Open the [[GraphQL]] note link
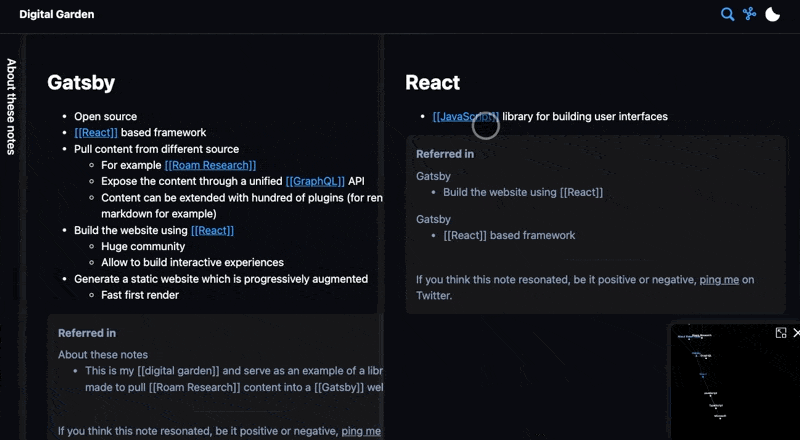 click(x=315, y=181)
